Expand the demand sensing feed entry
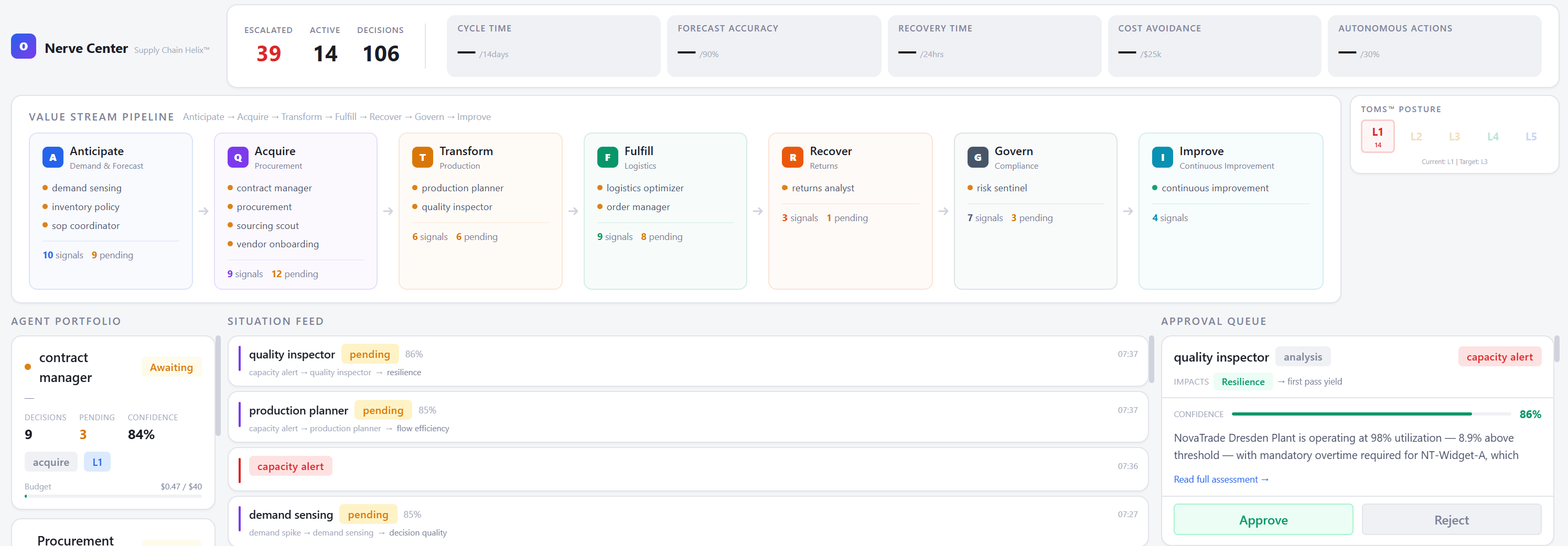Image resolution: width=1568 pixels, height=546 pixels. (687, 522)
